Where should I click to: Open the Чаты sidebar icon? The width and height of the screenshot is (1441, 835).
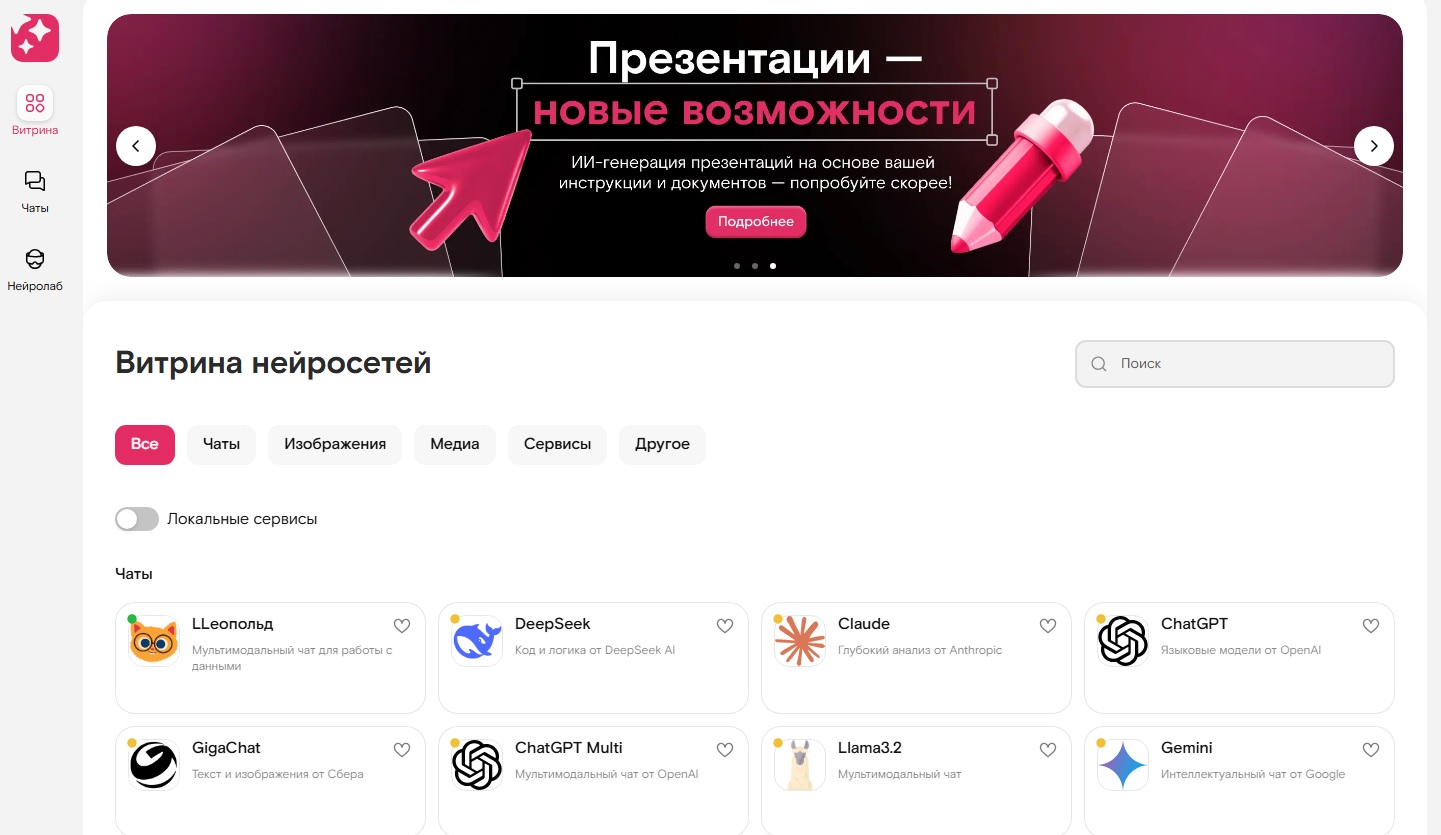click(35, 181)
